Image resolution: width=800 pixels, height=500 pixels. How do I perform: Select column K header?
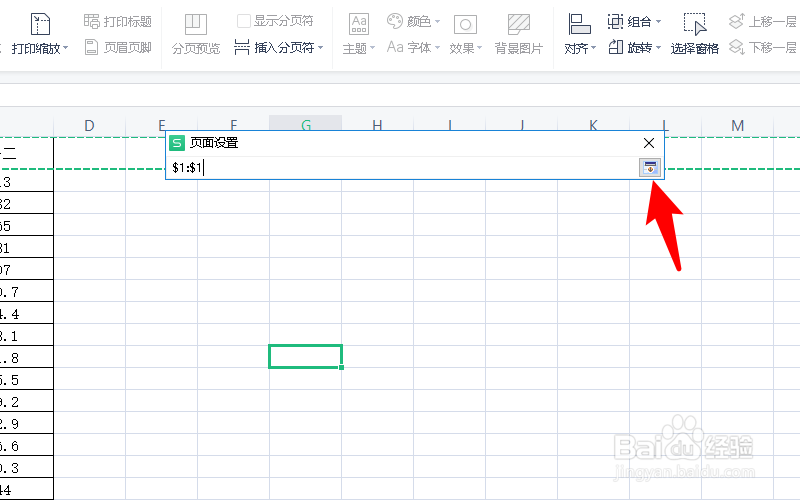point(593,122)
